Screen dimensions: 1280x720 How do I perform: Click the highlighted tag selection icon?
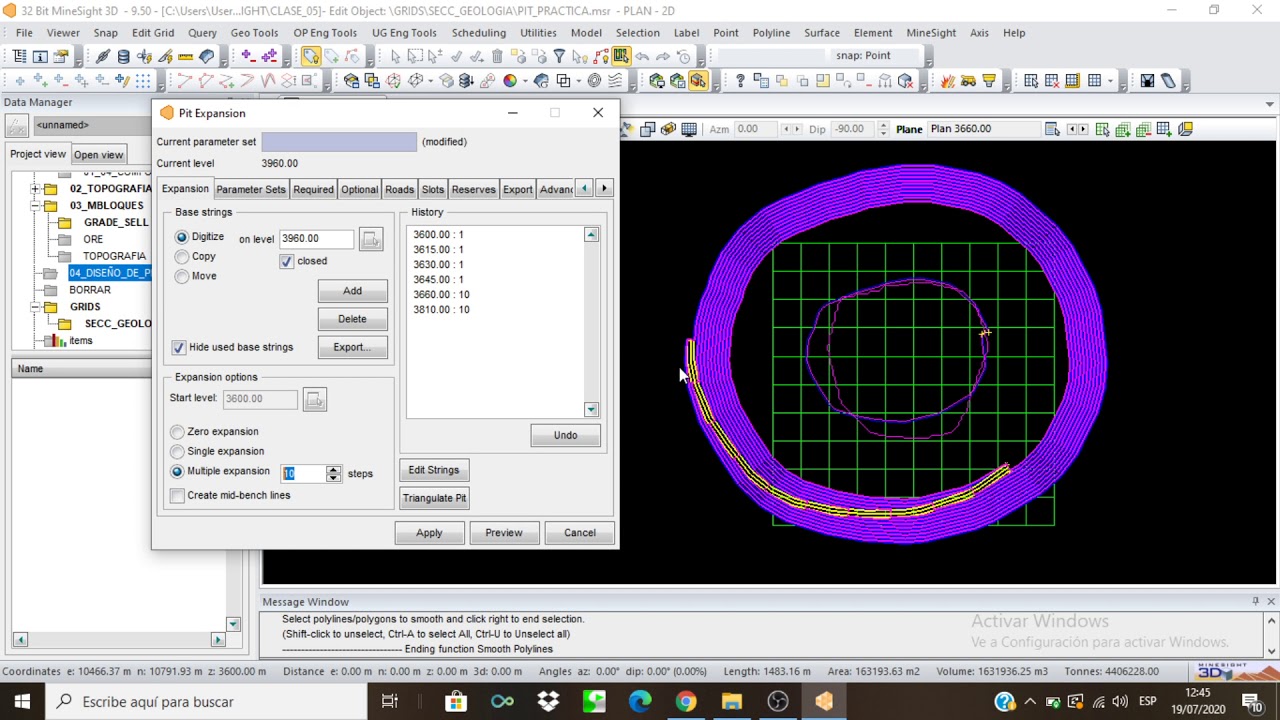pyautogui.click(x=310, y=56)
